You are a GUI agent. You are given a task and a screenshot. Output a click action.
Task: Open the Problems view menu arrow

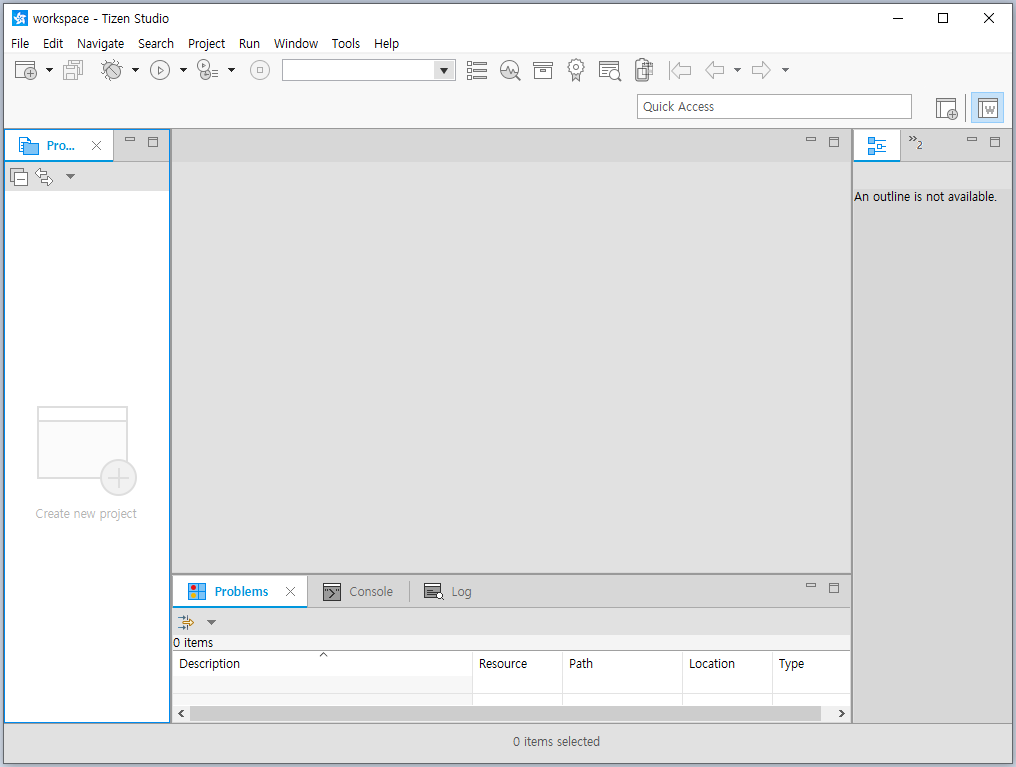tap(211, 623)
